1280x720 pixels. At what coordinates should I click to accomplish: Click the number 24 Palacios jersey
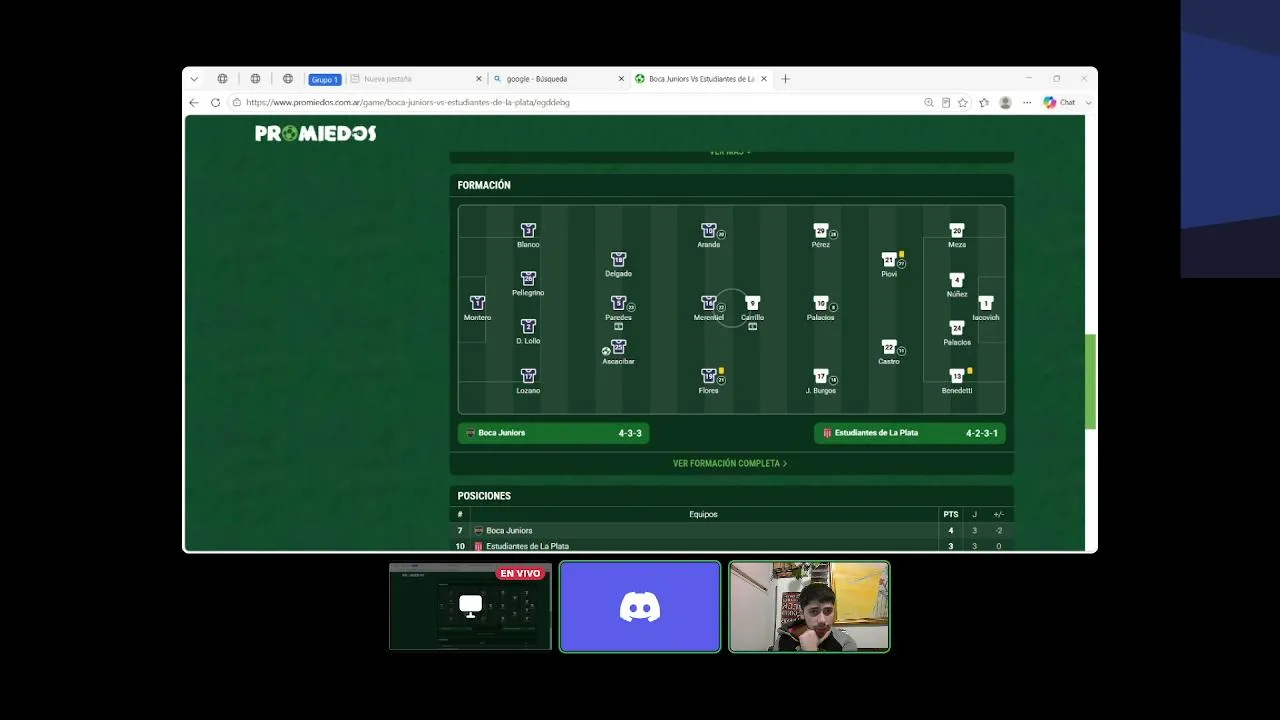tap(957, 328)
